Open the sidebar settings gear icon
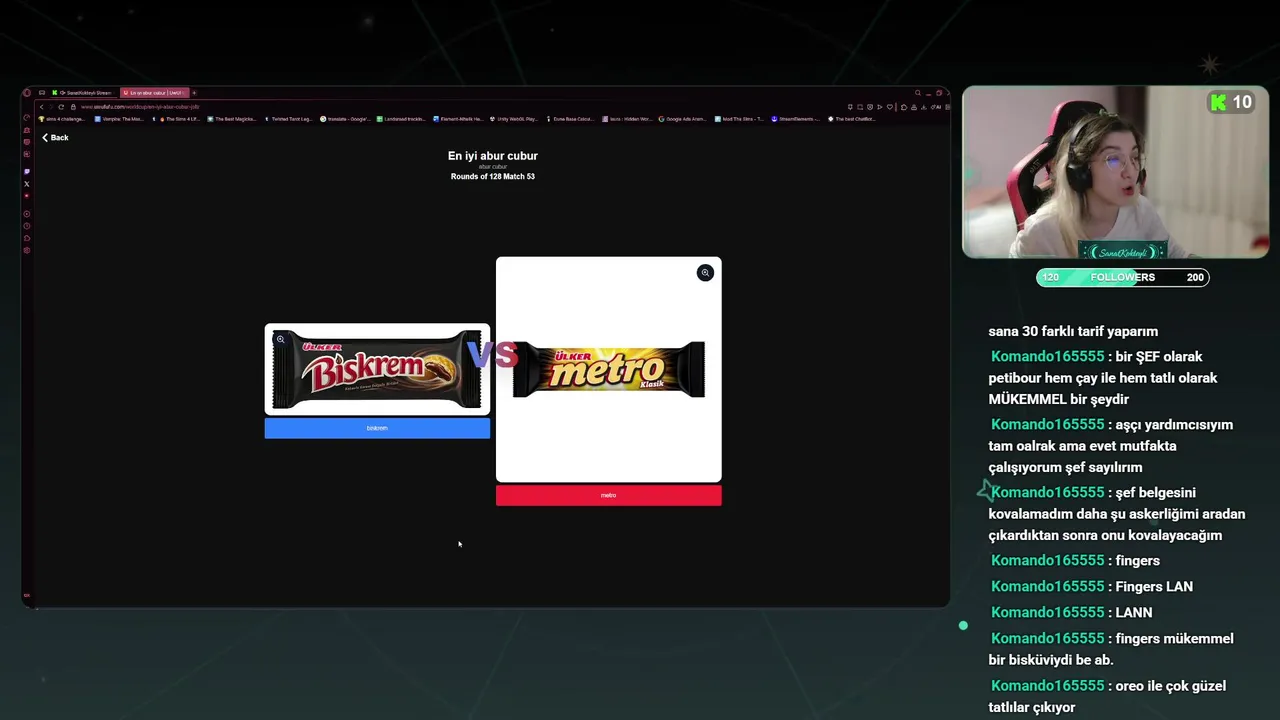The width and height of the screenshot is (1280, 720). [27, 250]
